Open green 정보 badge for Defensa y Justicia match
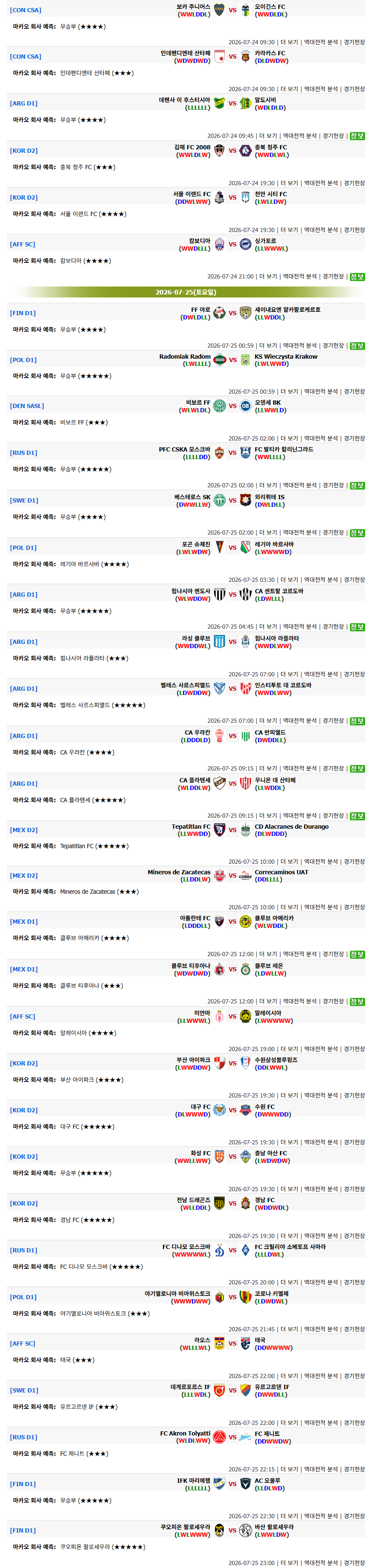The width and height of the screenshot is (371, 1568). (357, 136)
